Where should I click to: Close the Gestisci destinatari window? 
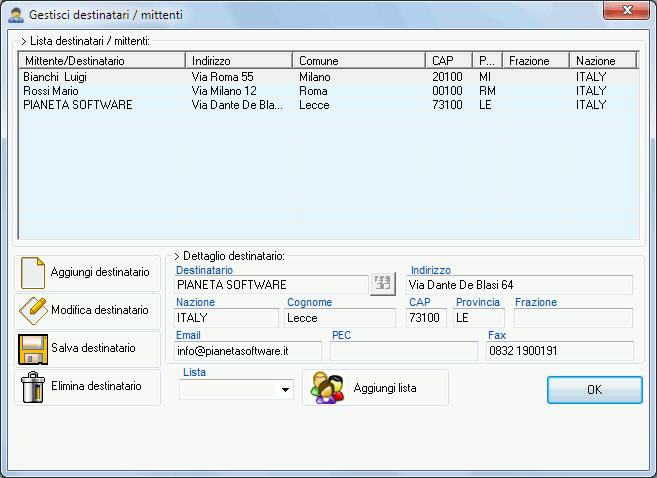[x=626, y=10]
